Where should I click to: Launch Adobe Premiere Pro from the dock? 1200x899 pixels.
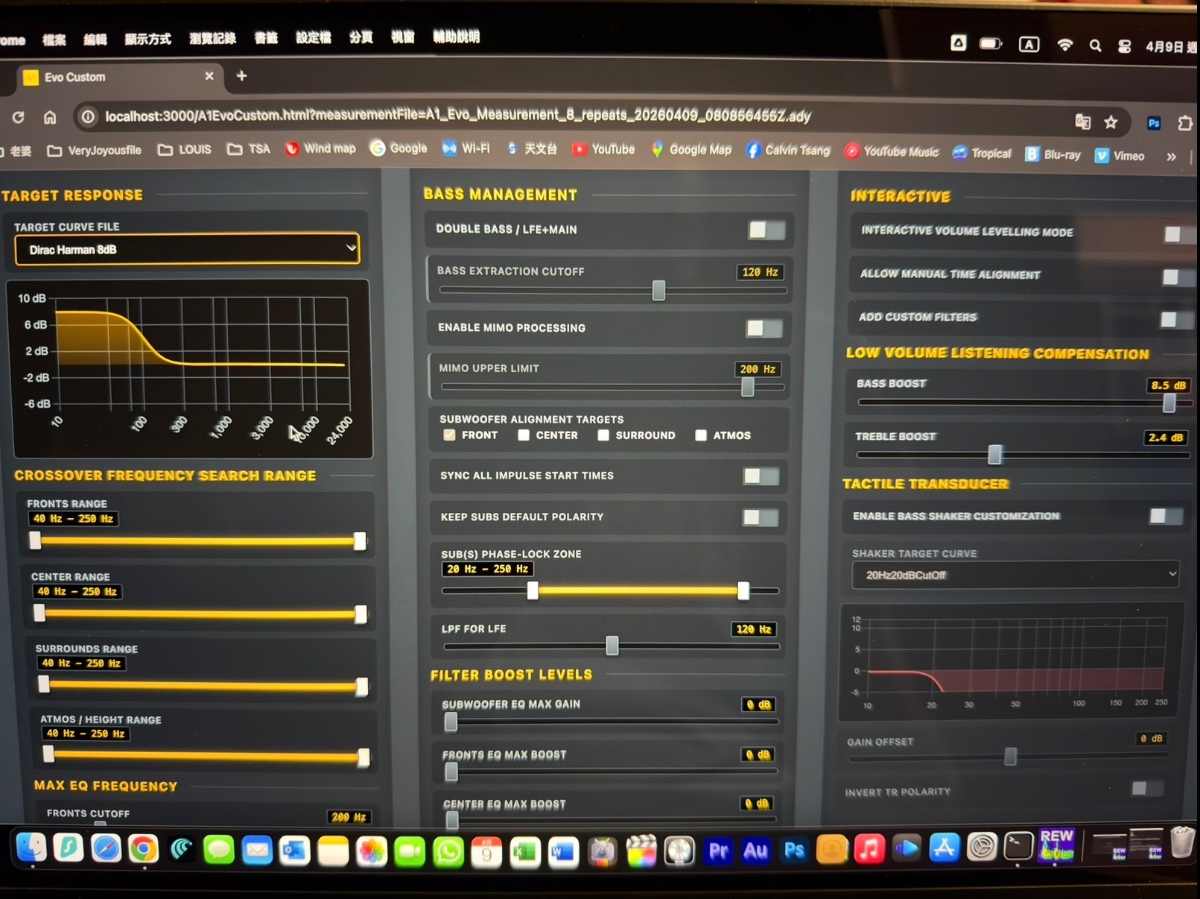click(717, 850)
